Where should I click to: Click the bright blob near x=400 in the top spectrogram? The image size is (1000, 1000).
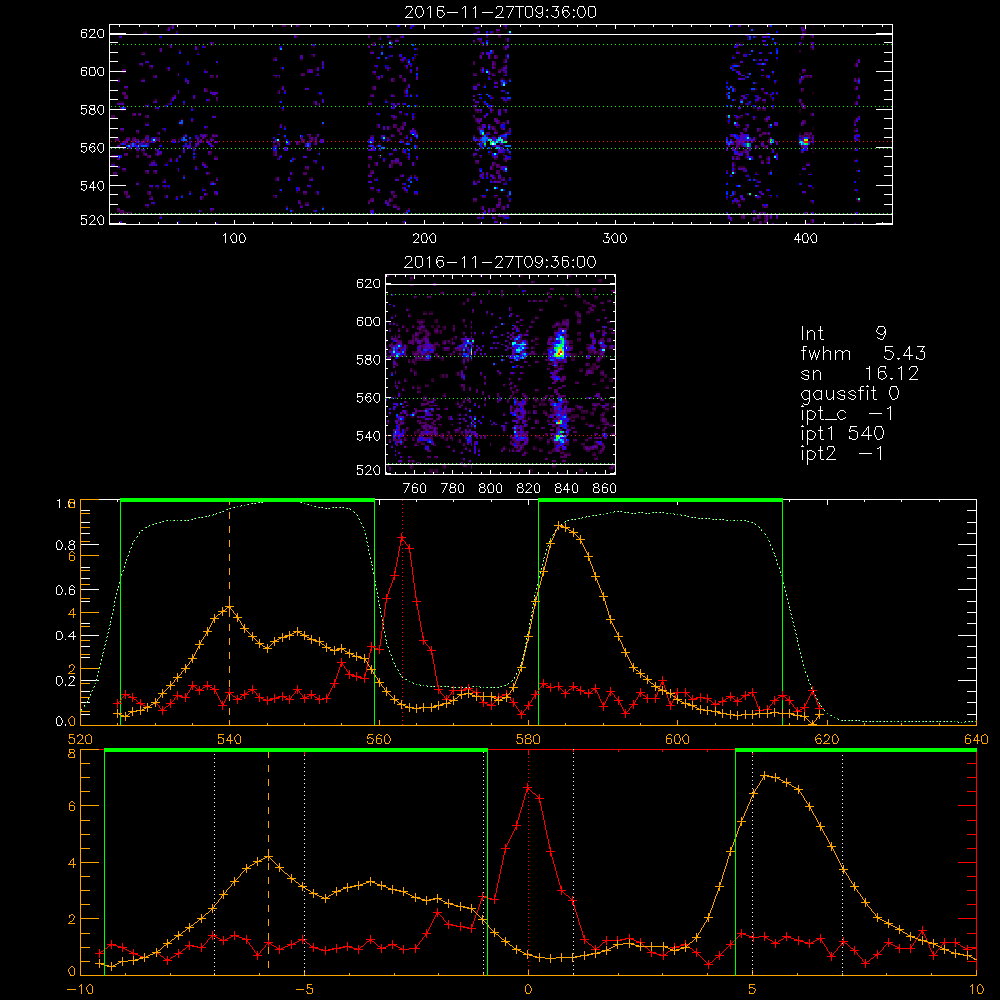coord(805,142)
